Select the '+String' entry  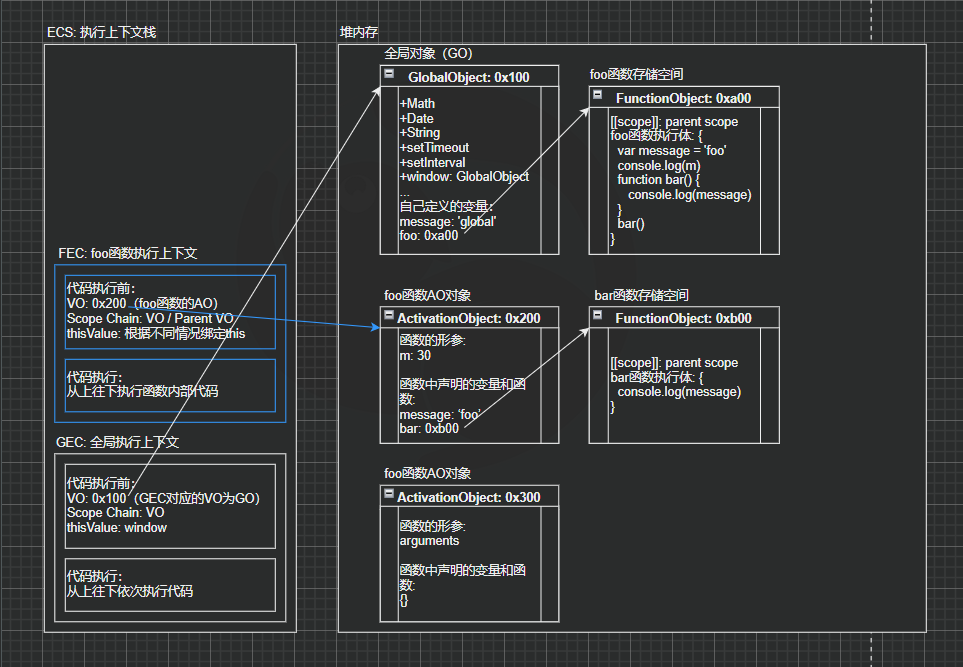419,132
